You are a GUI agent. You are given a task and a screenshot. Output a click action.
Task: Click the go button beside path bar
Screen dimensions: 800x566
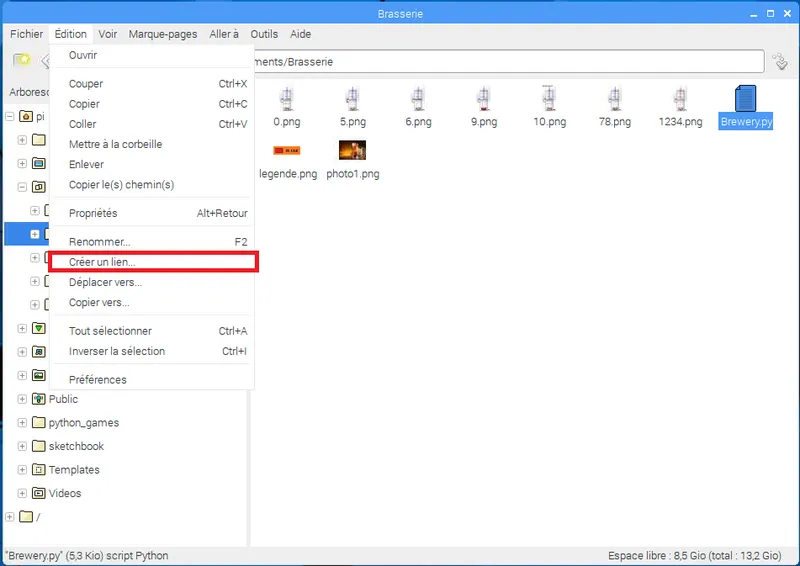pyautogui.click(x=781, y=62)
